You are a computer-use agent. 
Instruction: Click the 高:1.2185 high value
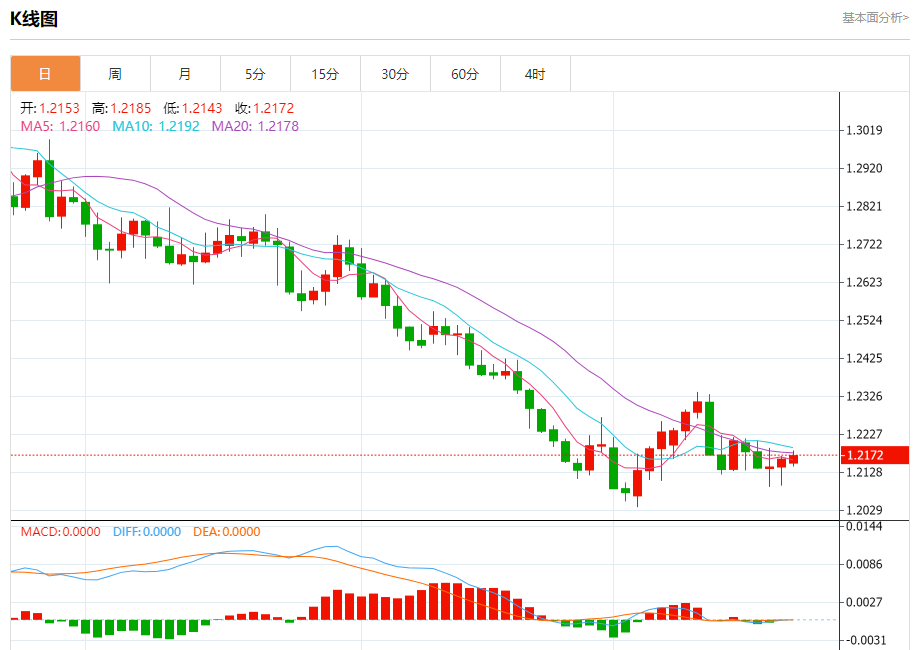pos(121,108)
